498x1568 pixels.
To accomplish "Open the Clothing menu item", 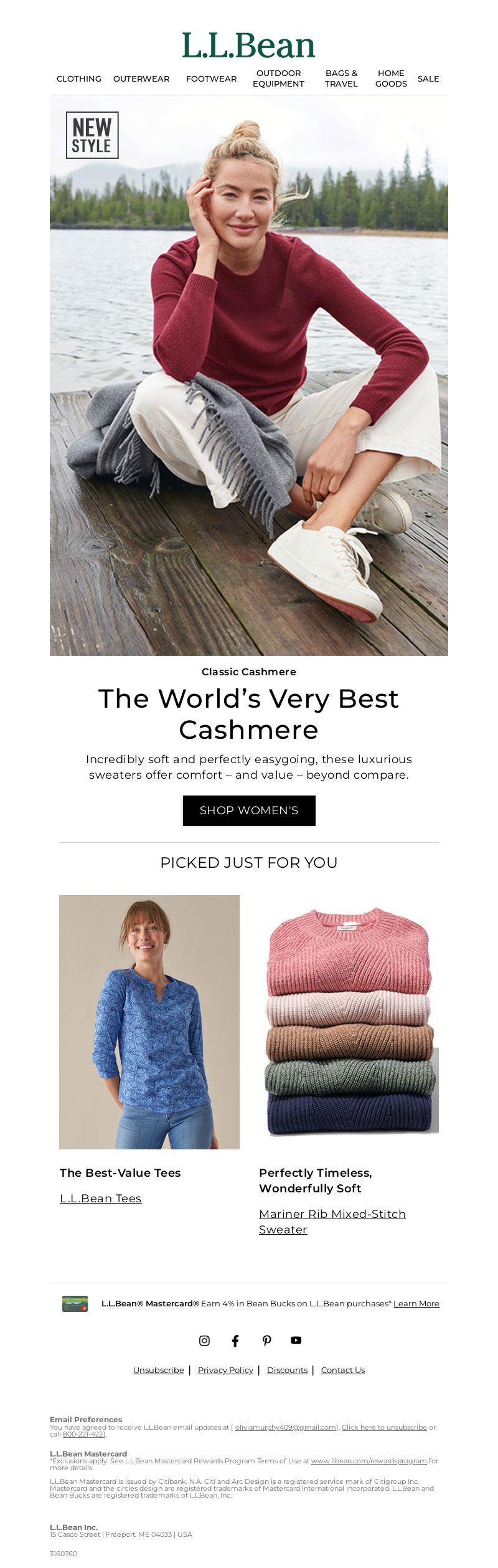I will pos(79,78).
